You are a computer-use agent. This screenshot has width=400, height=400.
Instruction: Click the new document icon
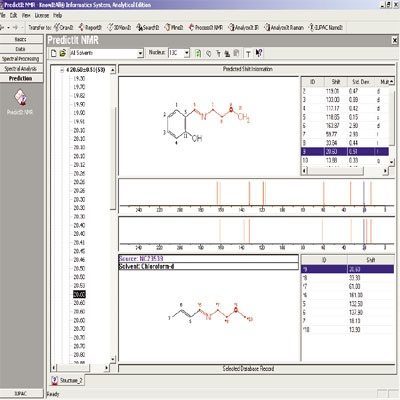(53, 53)
